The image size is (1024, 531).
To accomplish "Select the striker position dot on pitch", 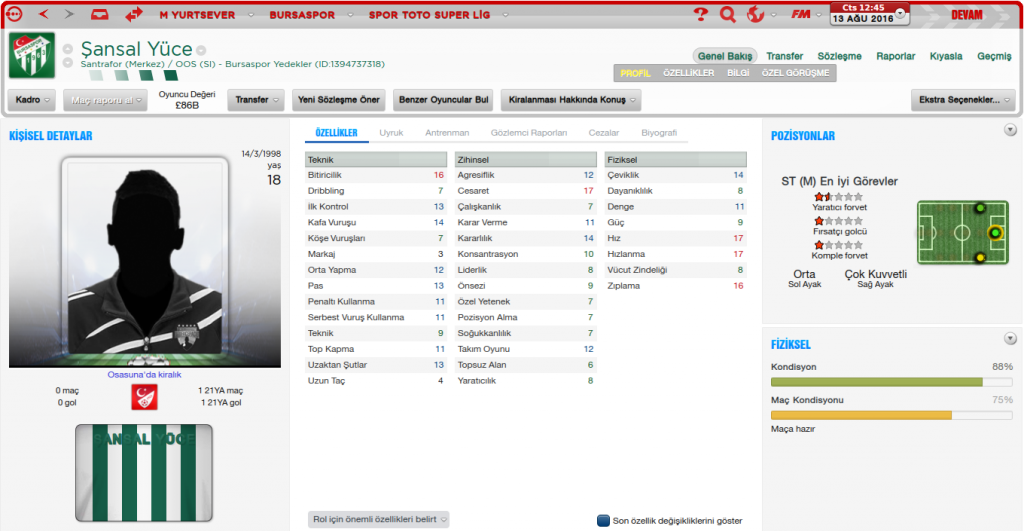I will pos(995,233).
